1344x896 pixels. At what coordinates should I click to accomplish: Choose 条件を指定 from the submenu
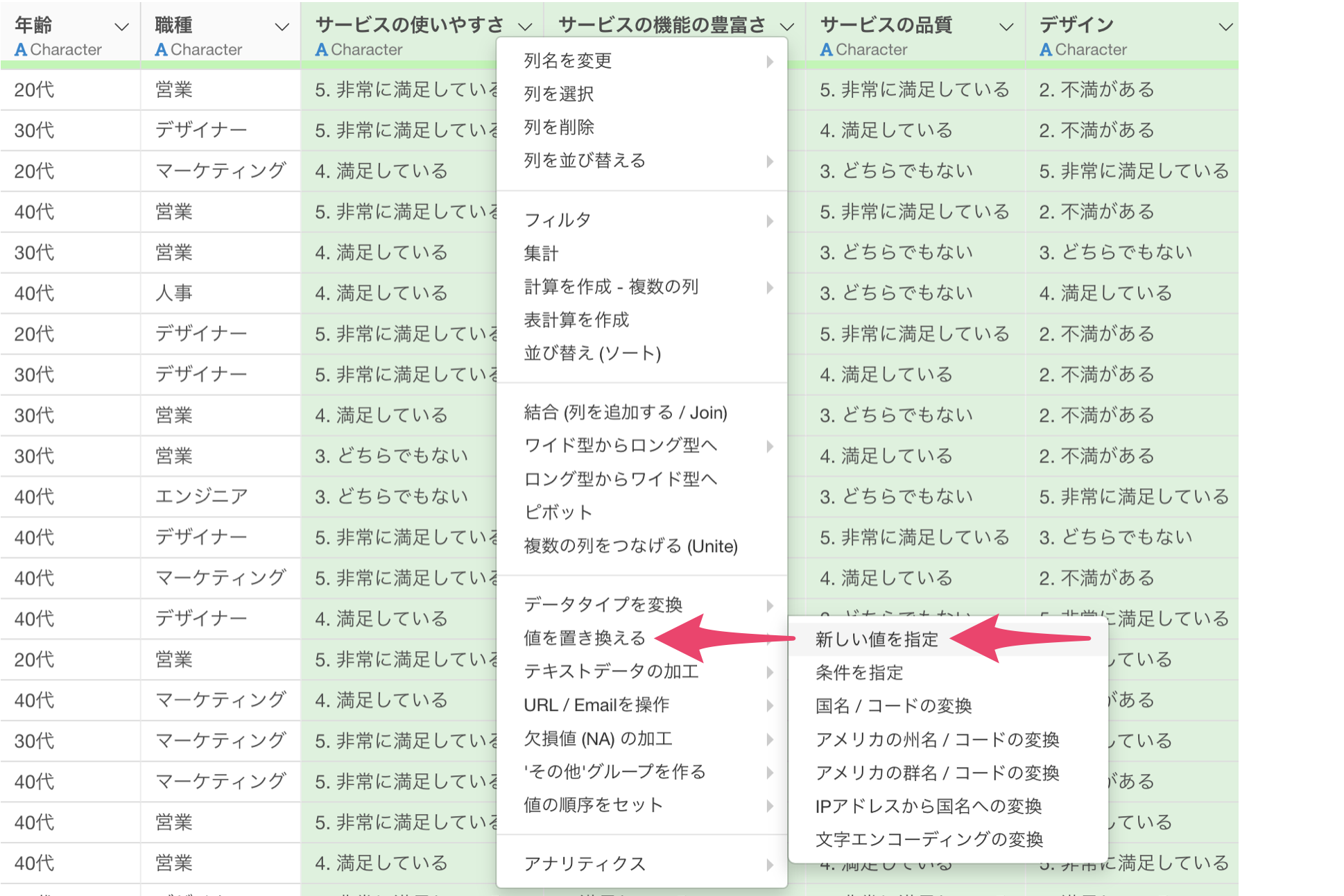pyautogui.click(x=859, y=673)
